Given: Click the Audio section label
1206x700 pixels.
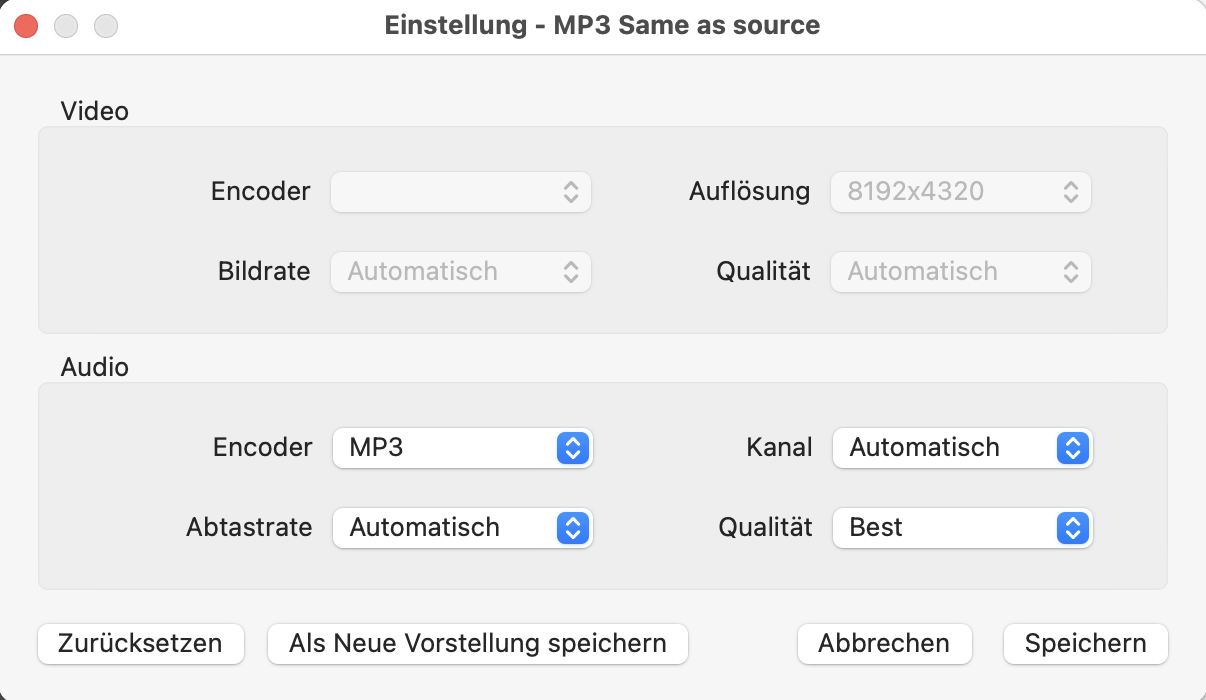Looking at the screenshot, I should click(96, 367).
